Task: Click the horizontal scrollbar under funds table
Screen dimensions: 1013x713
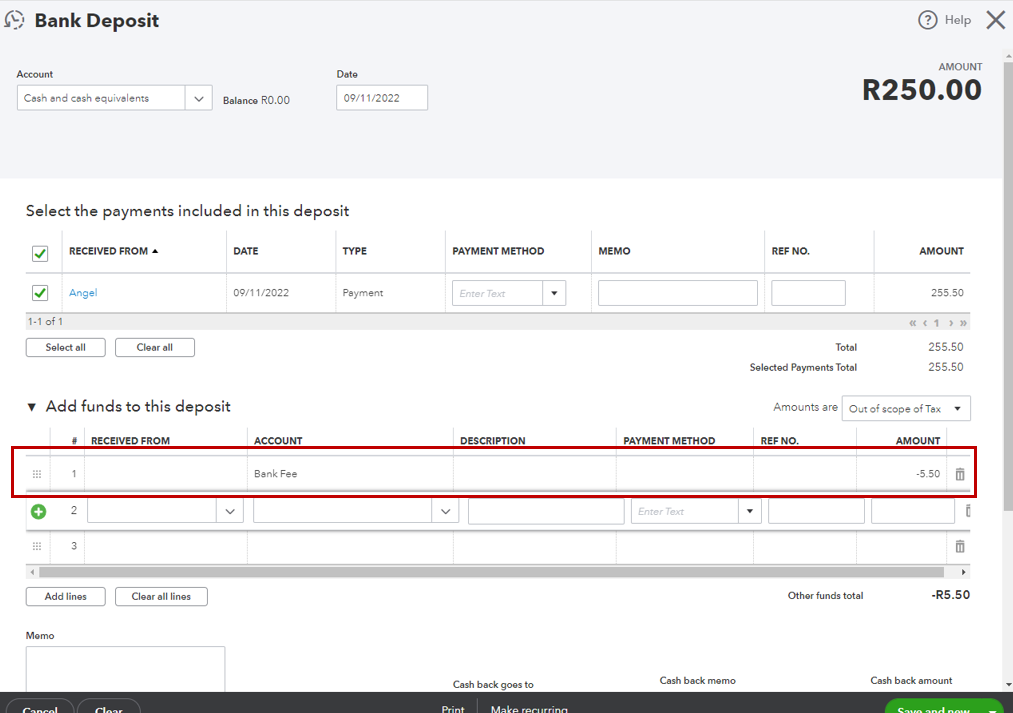Action: 490,572
